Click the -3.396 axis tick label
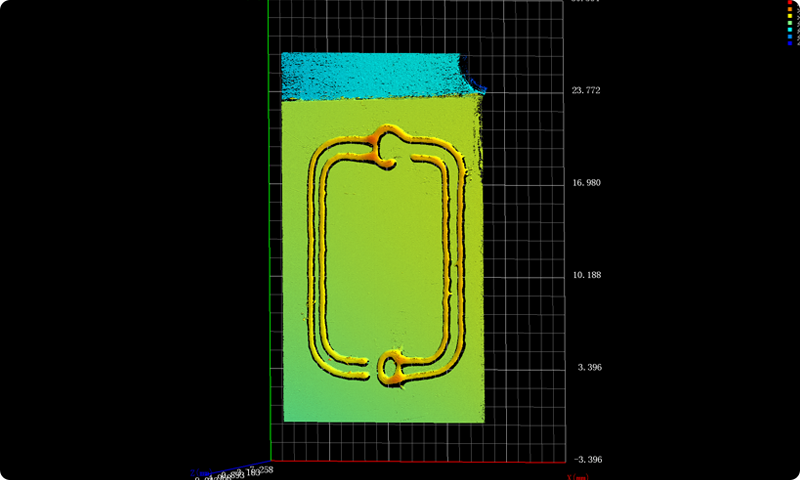This screenshot has height=480, width=800. [x=585, y=460]
